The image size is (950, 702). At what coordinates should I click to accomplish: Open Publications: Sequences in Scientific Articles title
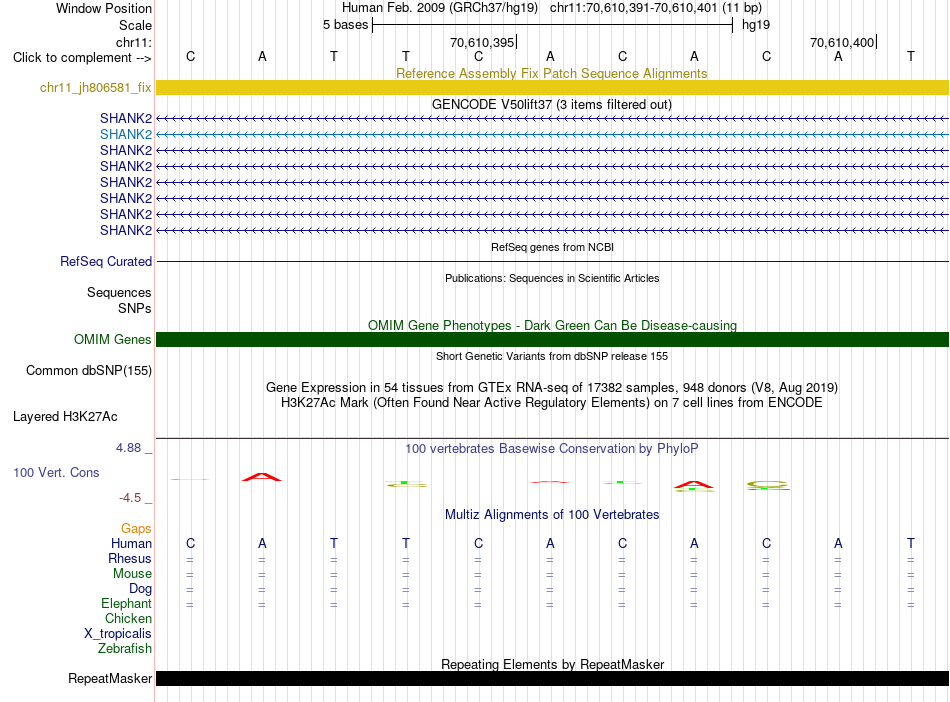(552, 278)
